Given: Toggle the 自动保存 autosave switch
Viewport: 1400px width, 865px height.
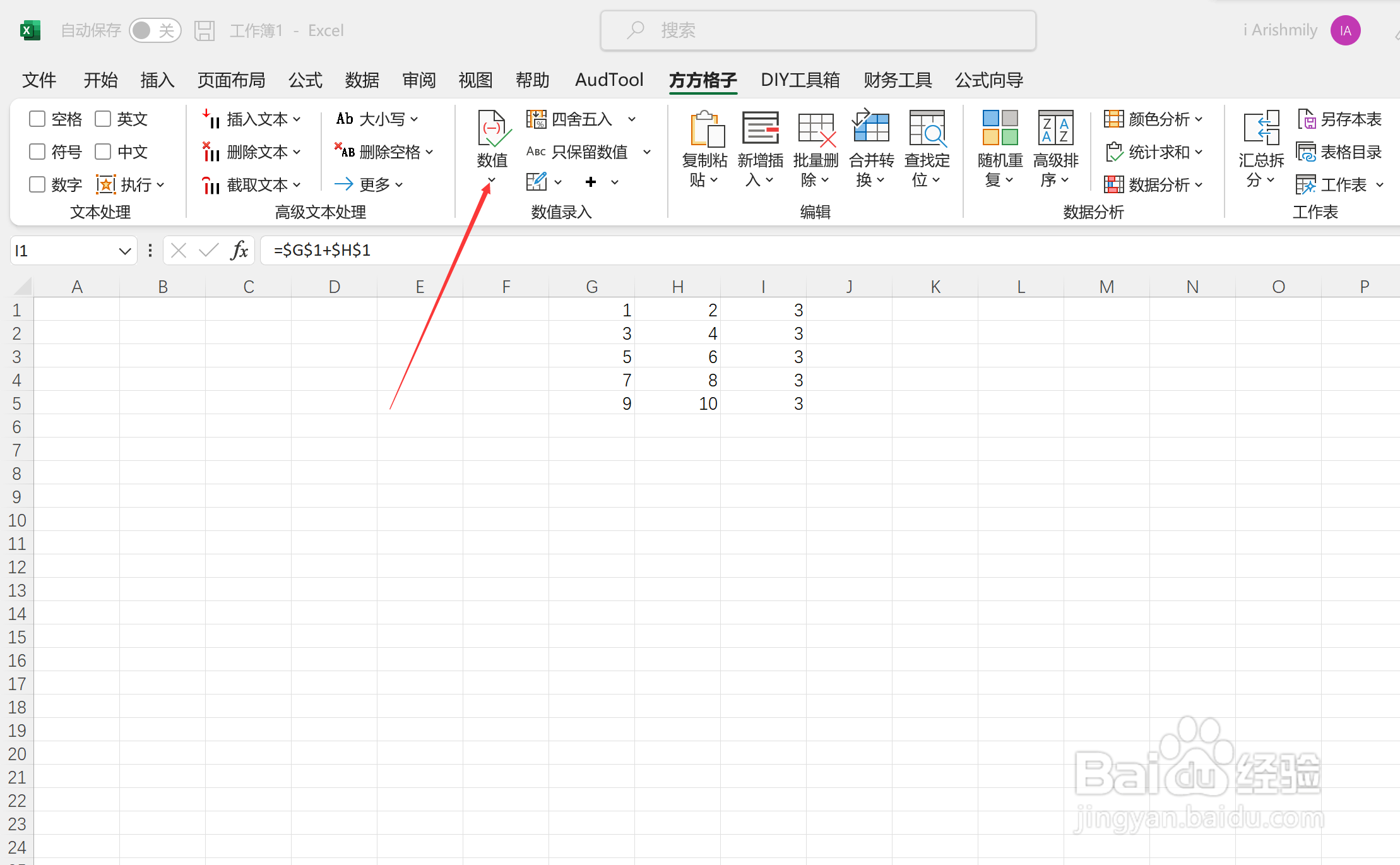Looking at the screenshot, I should click(155, 30).
